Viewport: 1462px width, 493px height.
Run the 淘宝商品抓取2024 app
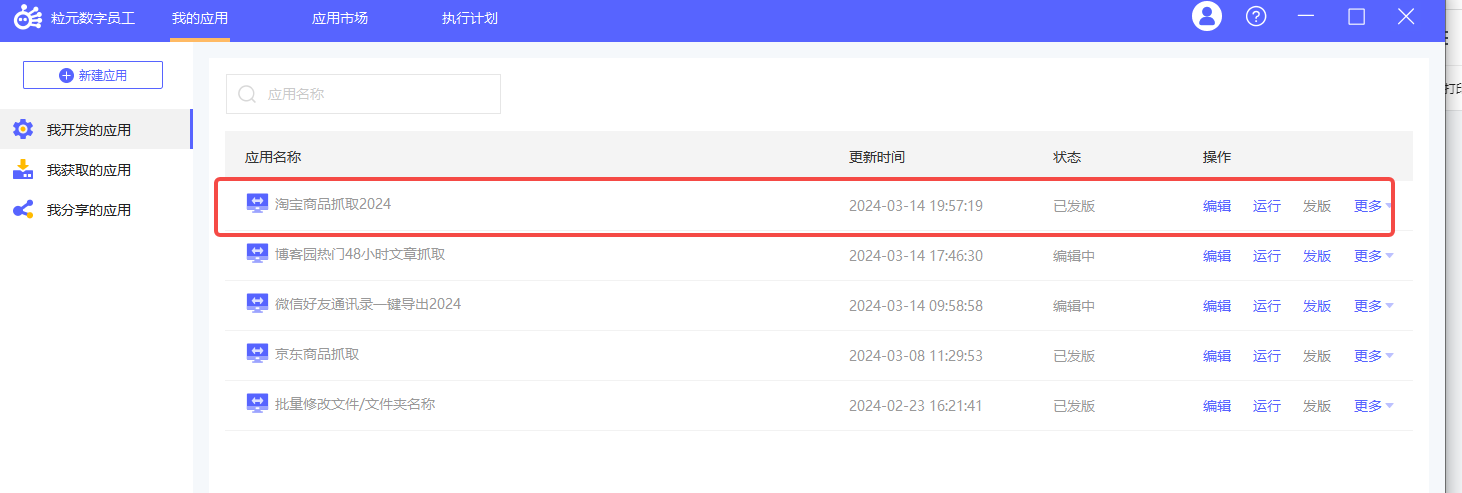coord(1267,206)
